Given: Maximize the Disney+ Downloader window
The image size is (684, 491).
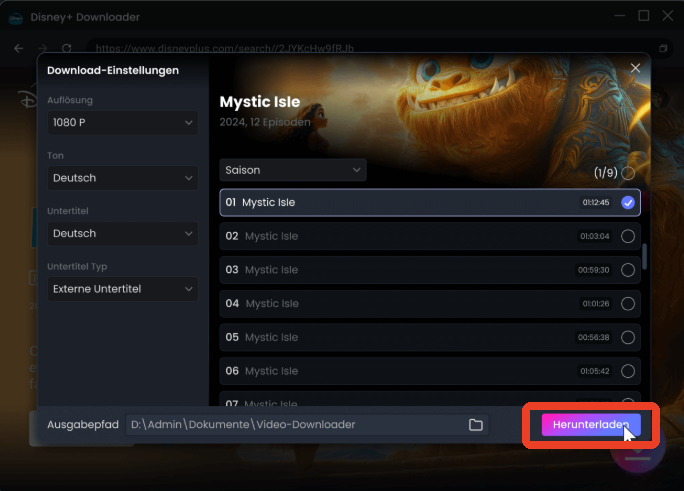Looking at the screenshot, I should (644, 16).
